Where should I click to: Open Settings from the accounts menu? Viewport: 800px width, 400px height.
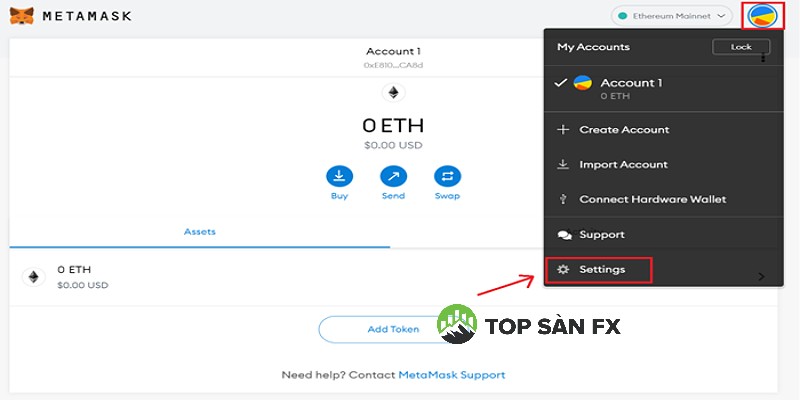(x=598, y=270)
